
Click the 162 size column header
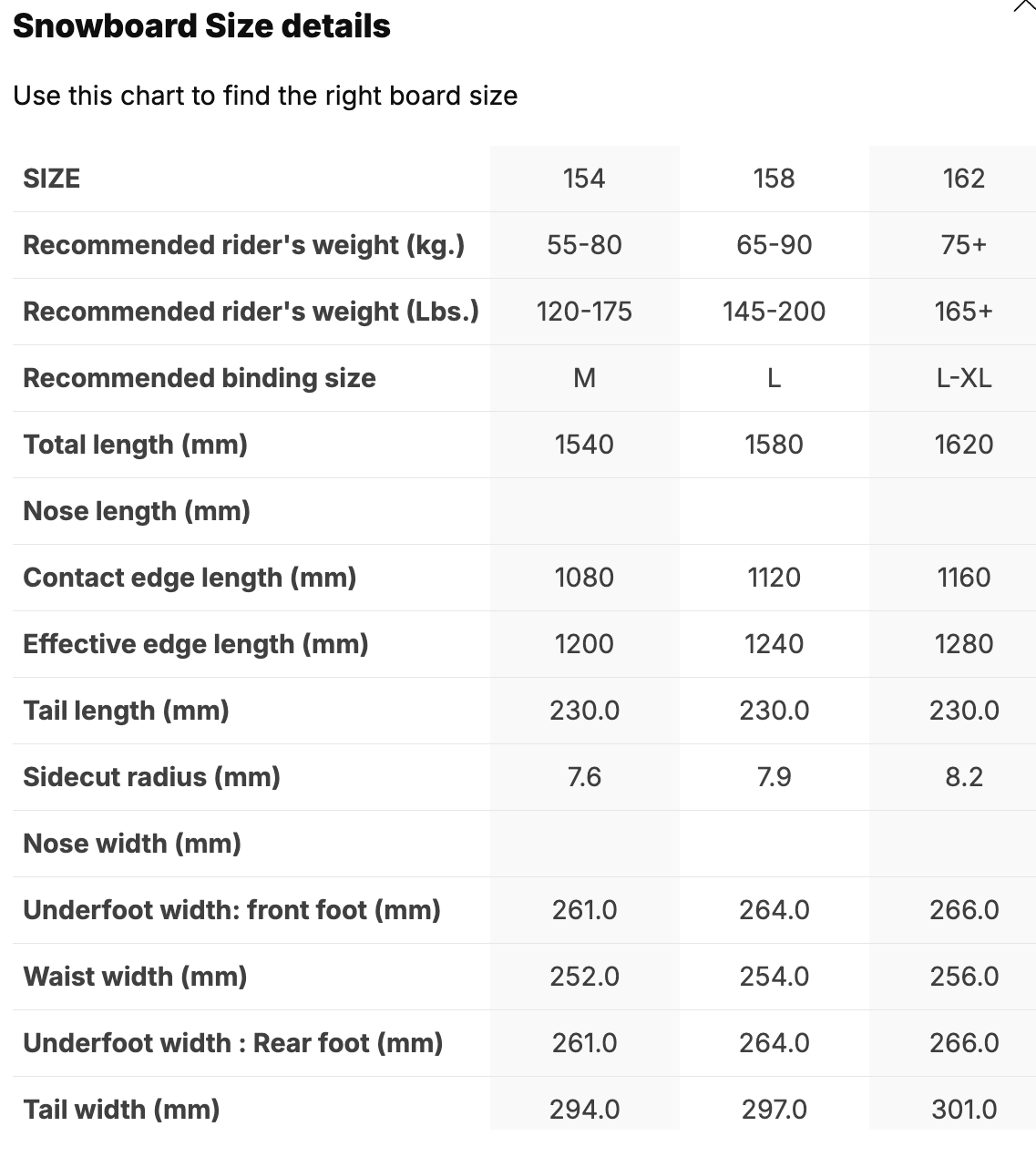[x=963, y=179]
